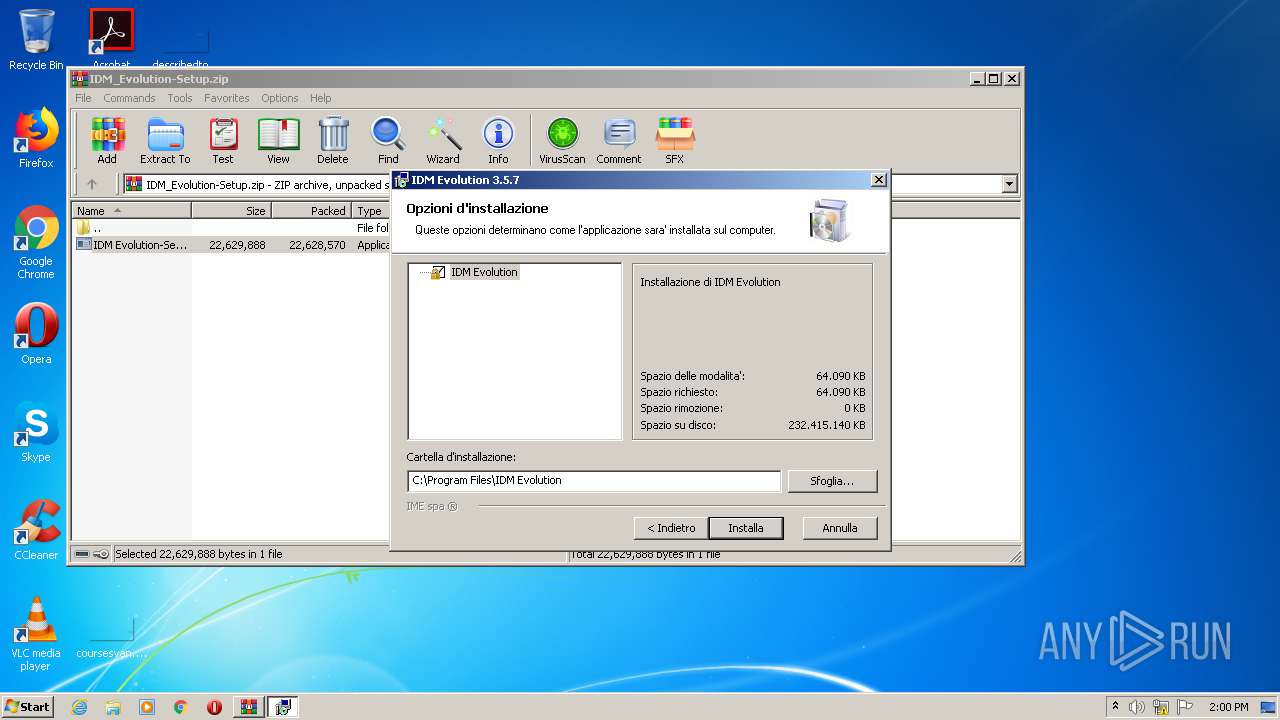
Task: Click the Annulla button
Action: click(840, 528)
